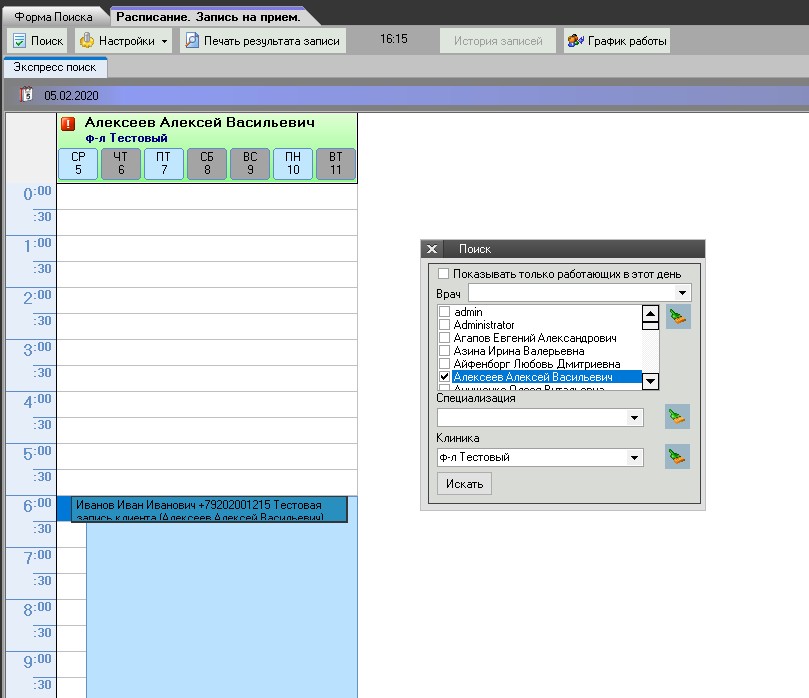
Task: Select the Экспресс поиск tab
Action: 55,67
